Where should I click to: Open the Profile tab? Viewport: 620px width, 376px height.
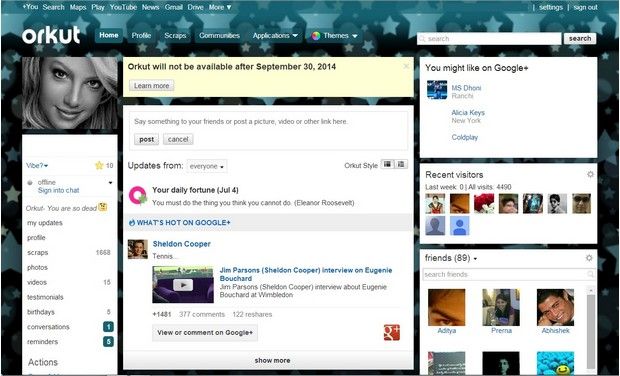coord(141,36)
